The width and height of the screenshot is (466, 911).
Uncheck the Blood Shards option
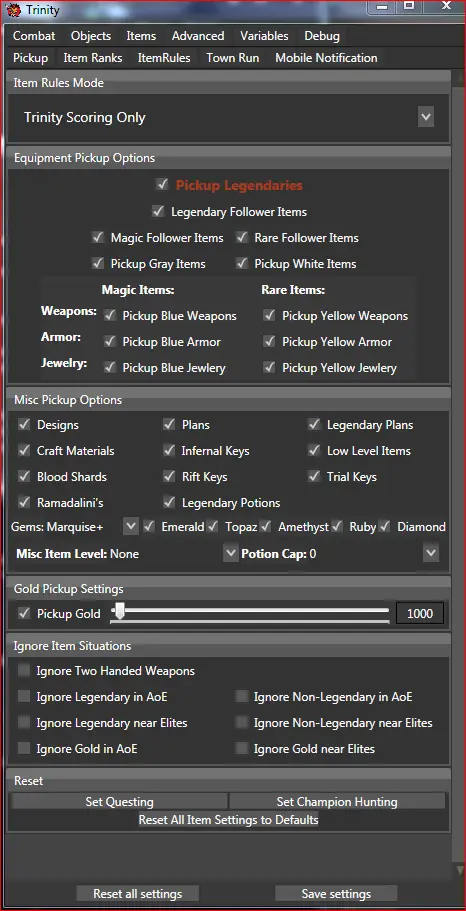(x=24, y=476)
